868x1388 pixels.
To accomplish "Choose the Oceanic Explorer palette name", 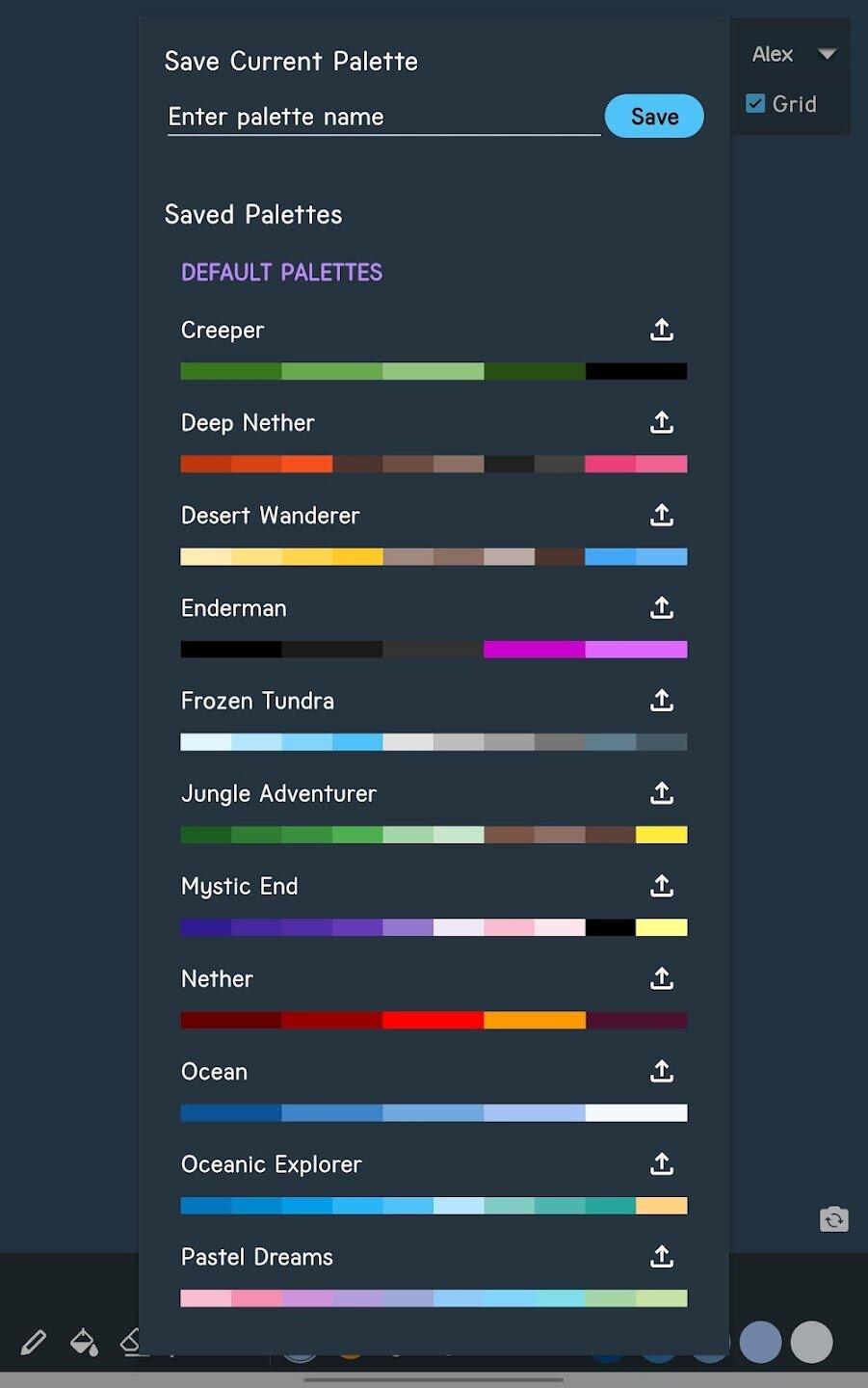I will point(272,1164).
